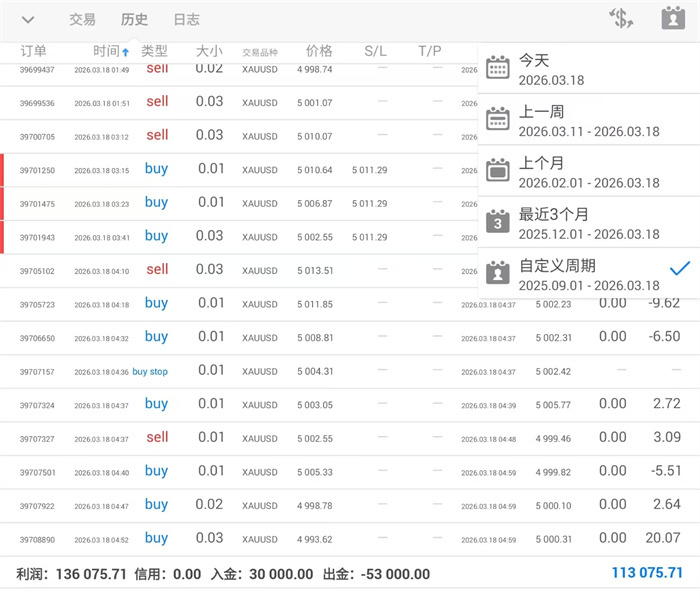The width and height of the screenshot is (700, 602).
Task: Sort by the 订单 column header
Action: 33,51
